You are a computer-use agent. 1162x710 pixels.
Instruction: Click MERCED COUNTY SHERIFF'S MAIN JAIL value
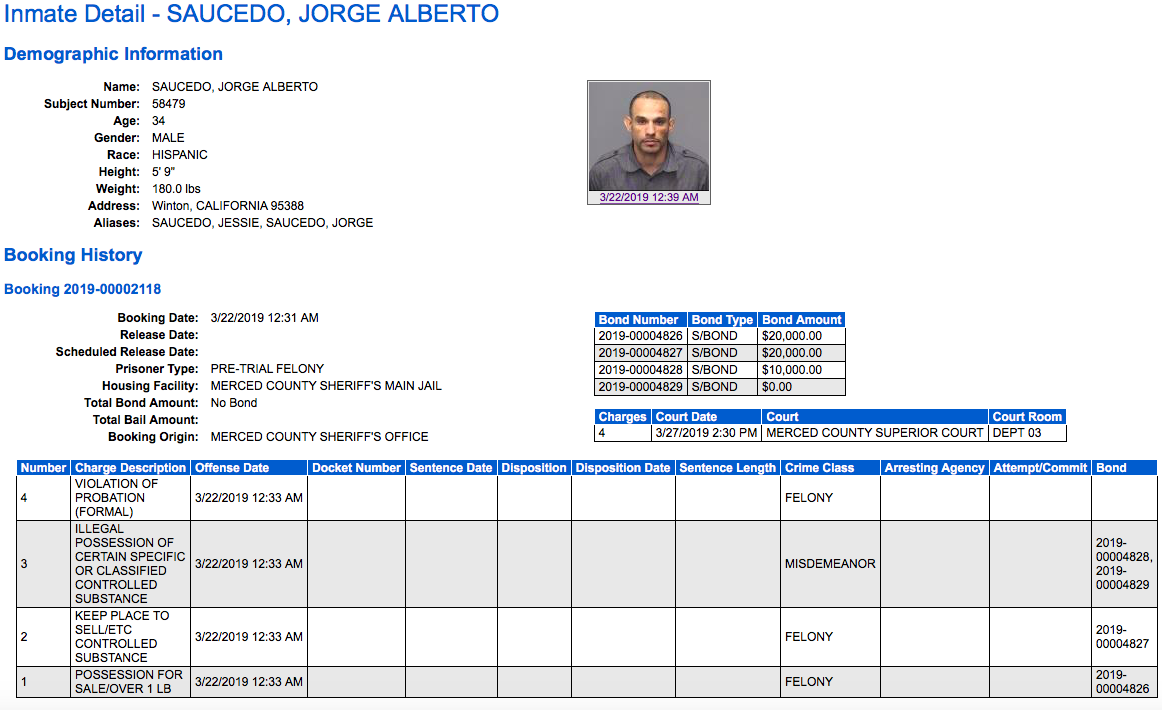[x=325, y=386]
